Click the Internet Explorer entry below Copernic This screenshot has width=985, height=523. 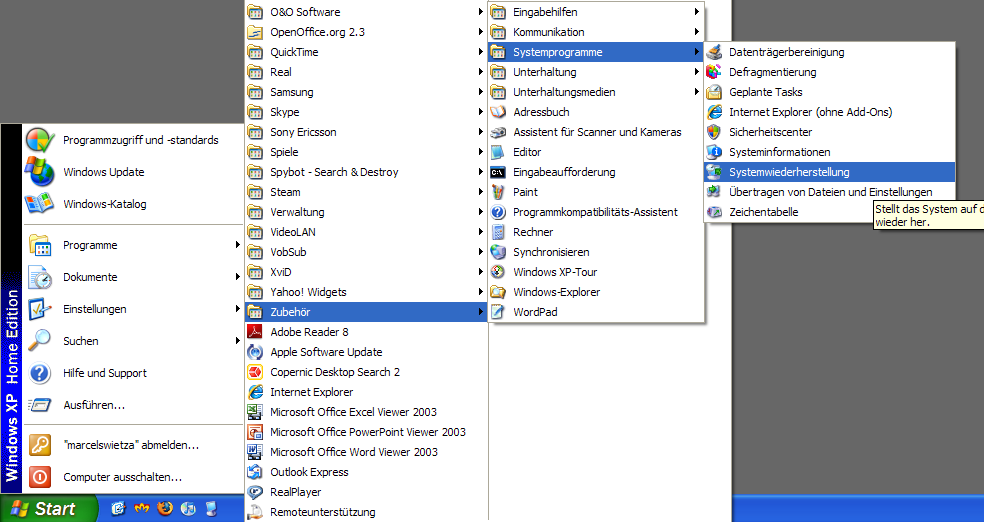366,392
